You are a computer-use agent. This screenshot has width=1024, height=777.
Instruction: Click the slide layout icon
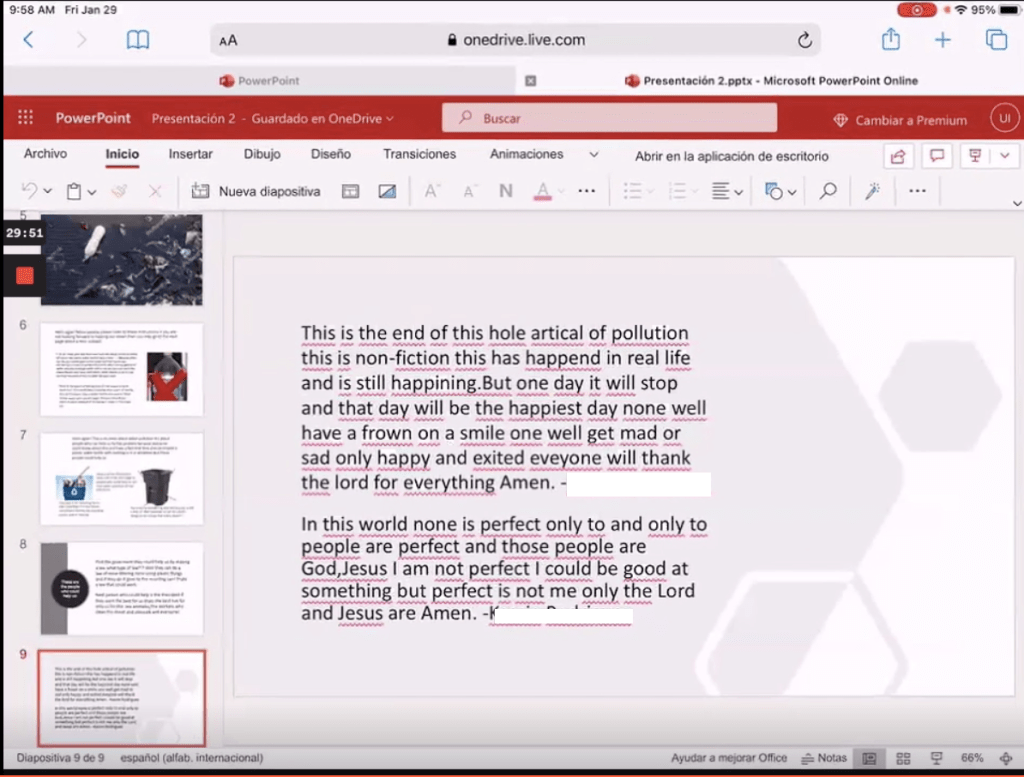pyautogui.click(x=350, y=191)
